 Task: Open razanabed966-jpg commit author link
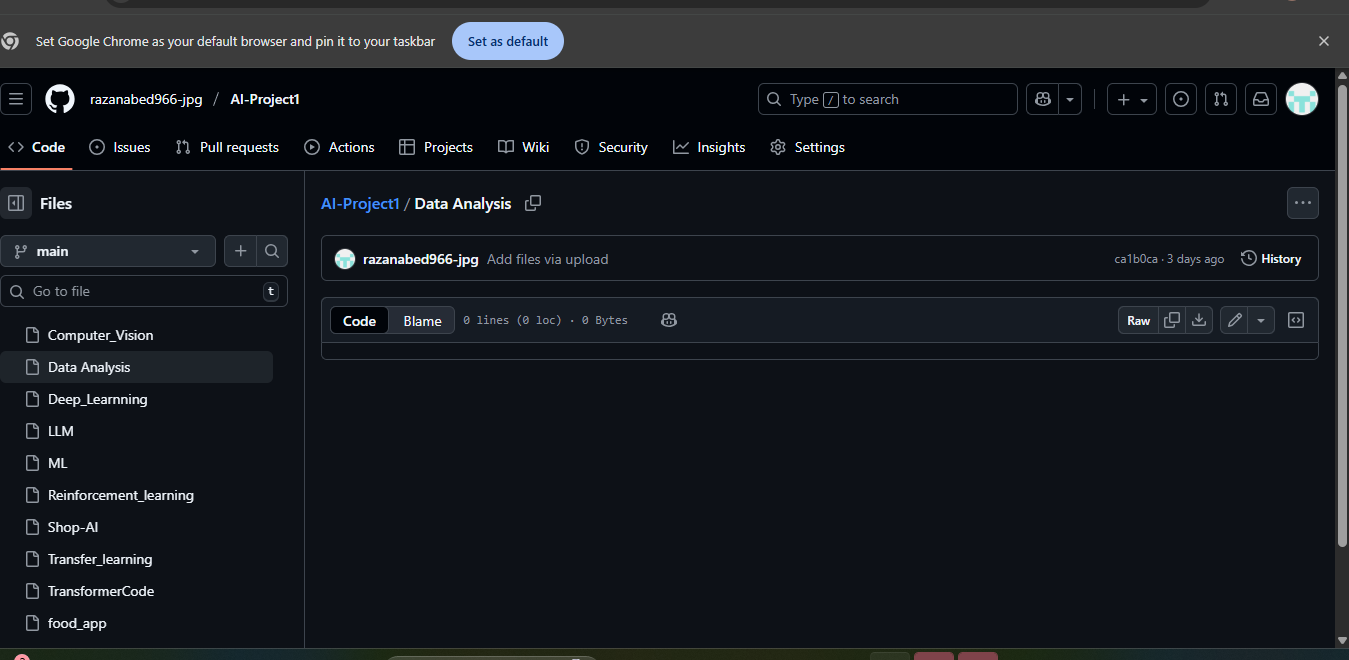coord(420,259)
